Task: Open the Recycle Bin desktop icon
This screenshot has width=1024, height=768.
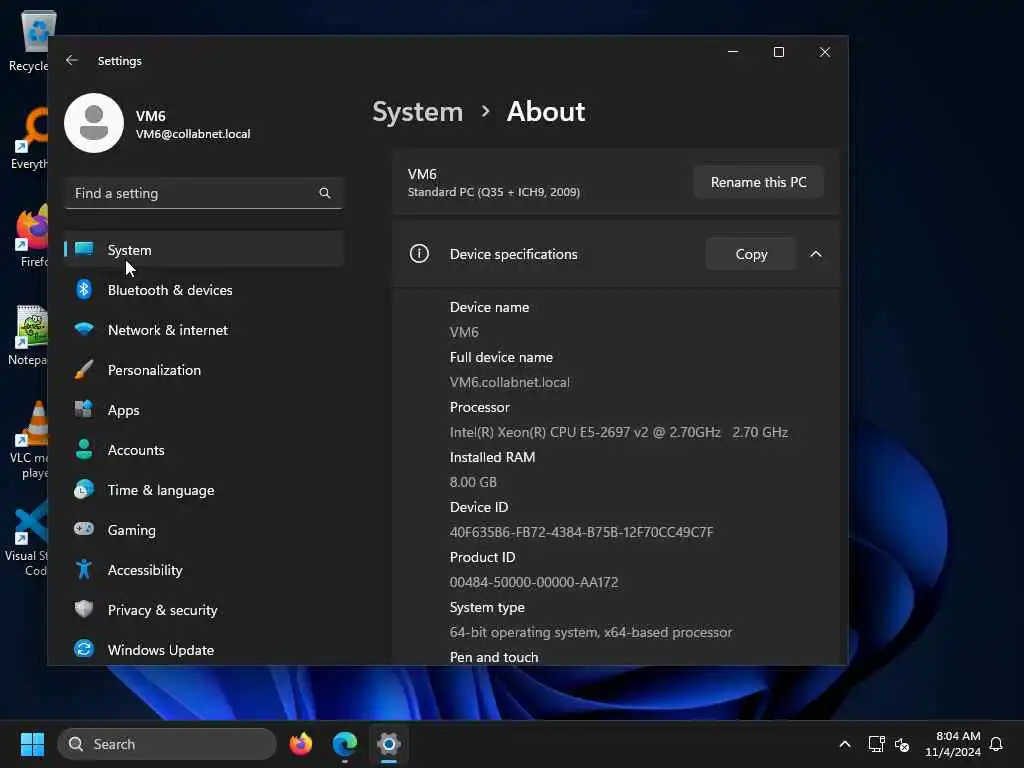Action: coord(29,40)
